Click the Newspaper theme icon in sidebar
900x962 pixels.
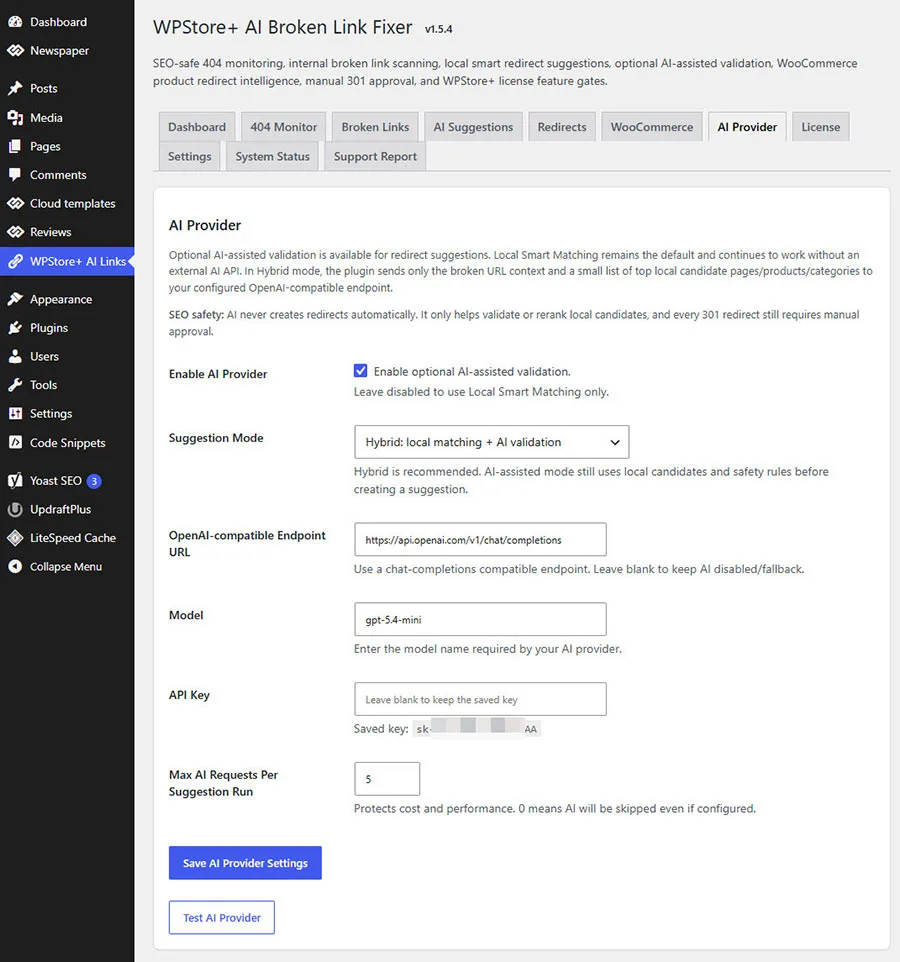click(x=15, y=50)
